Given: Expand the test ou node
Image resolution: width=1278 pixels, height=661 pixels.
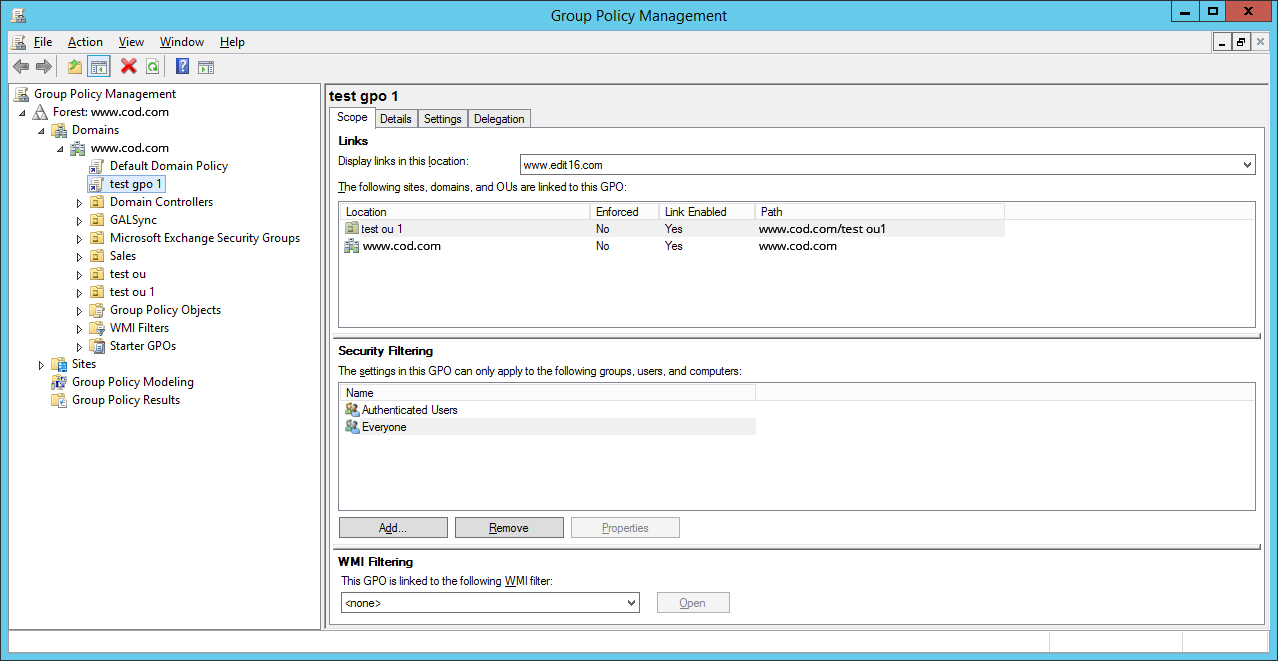Looking at the screenshot, I should click(x=80, y=274).
